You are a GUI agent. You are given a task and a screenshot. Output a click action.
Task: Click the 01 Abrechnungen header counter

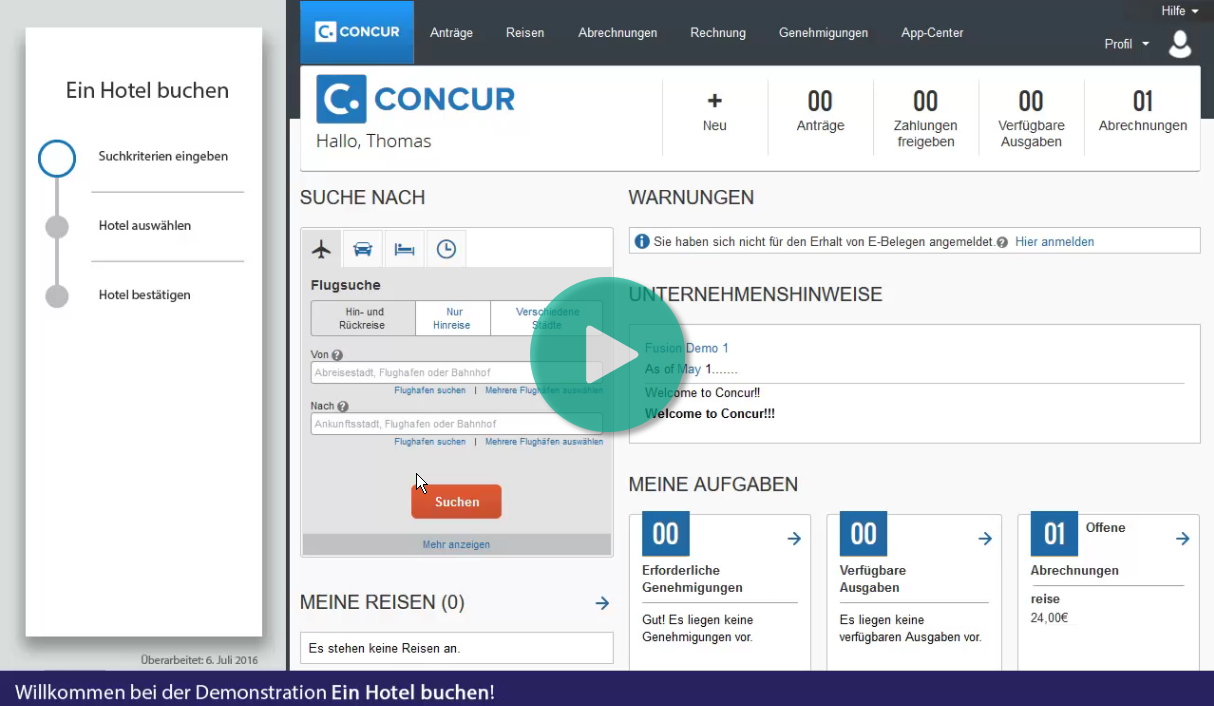pyautogui.click(x=1143, y=112)
